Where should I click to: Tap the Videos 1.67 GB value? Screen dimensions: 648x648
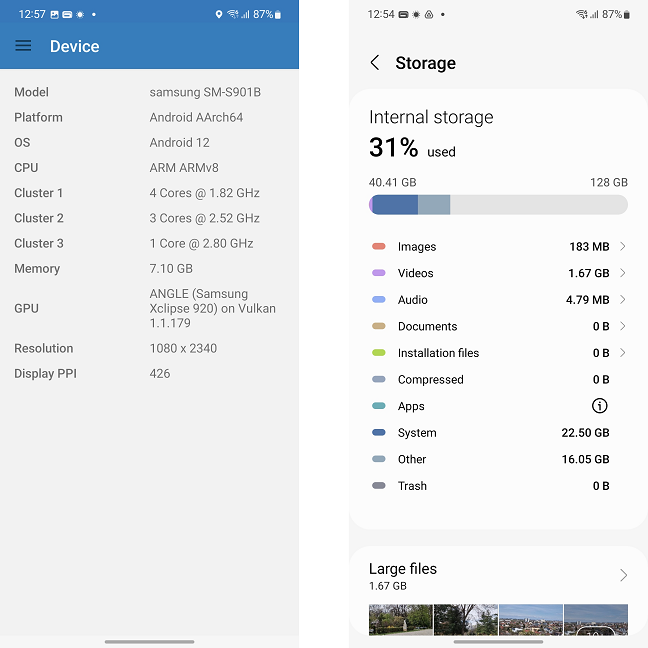pyautogui.click(x=588, y=273)
